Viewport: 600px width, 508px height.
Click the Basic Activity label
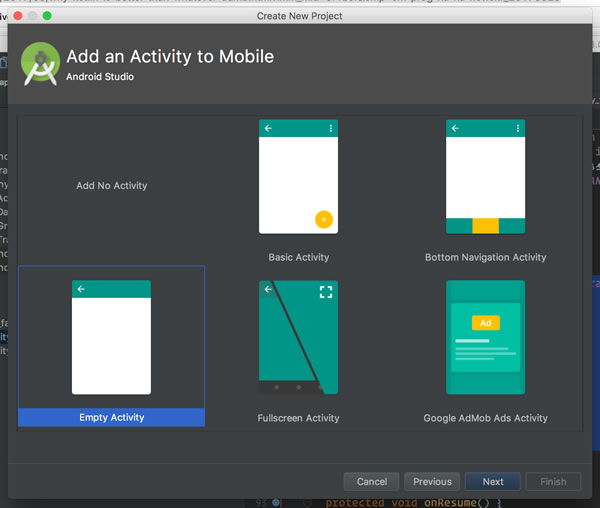(x=298, y=257)
